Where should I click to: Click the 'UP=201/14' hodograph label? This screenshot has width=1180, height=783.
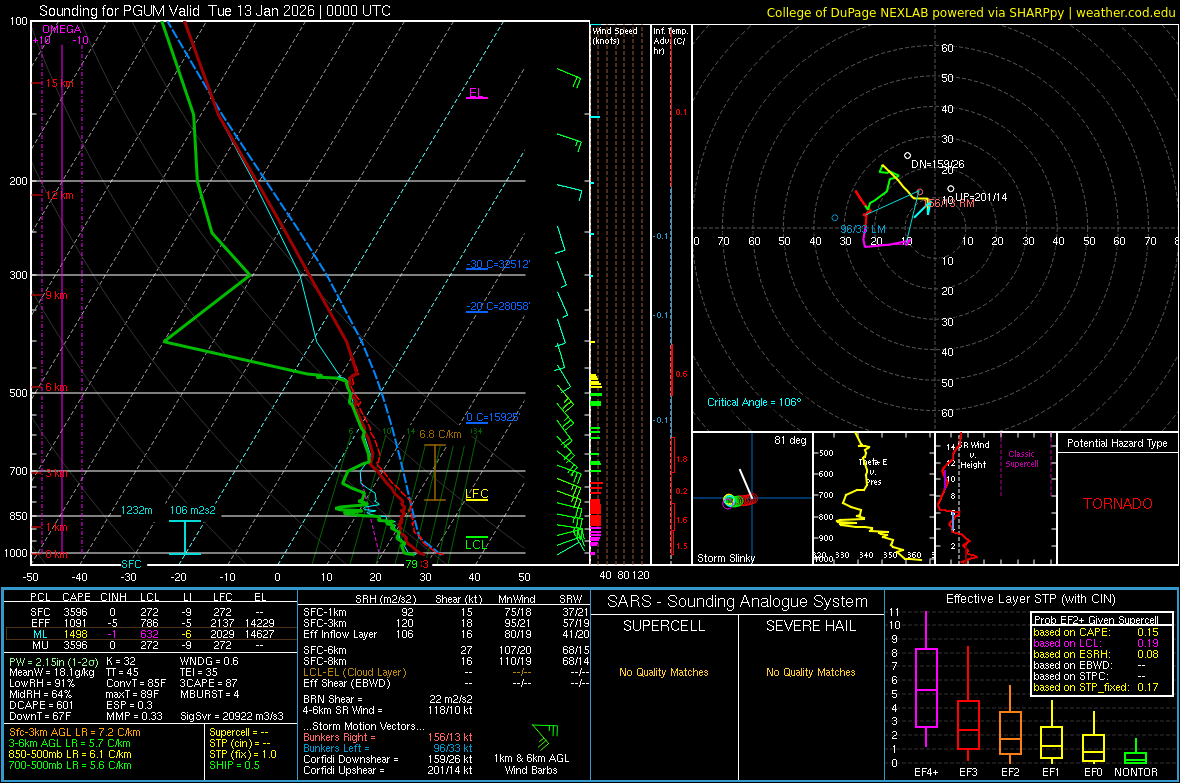click(x=981, y=197)
